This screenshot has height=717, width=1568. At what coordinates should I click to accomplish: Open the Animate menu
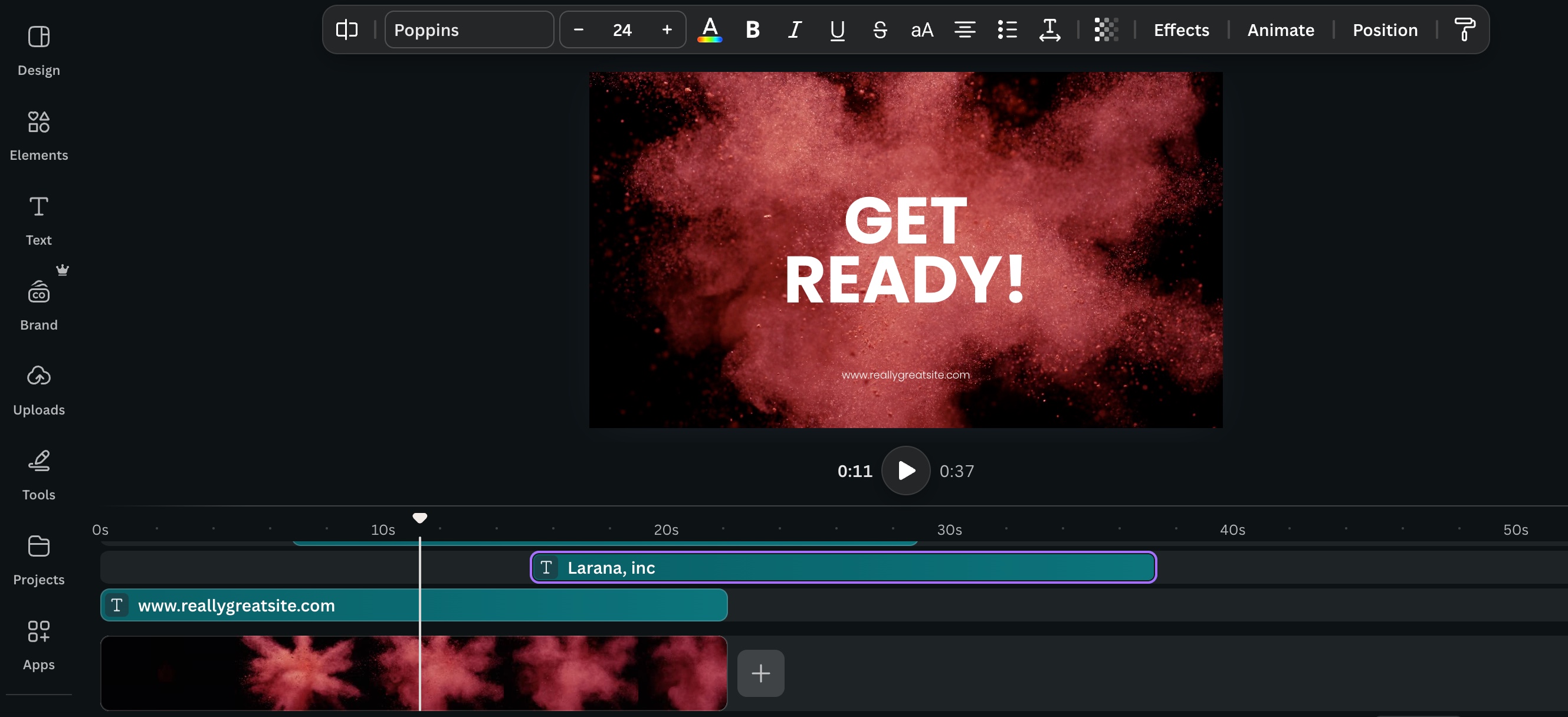point(1281,29)
